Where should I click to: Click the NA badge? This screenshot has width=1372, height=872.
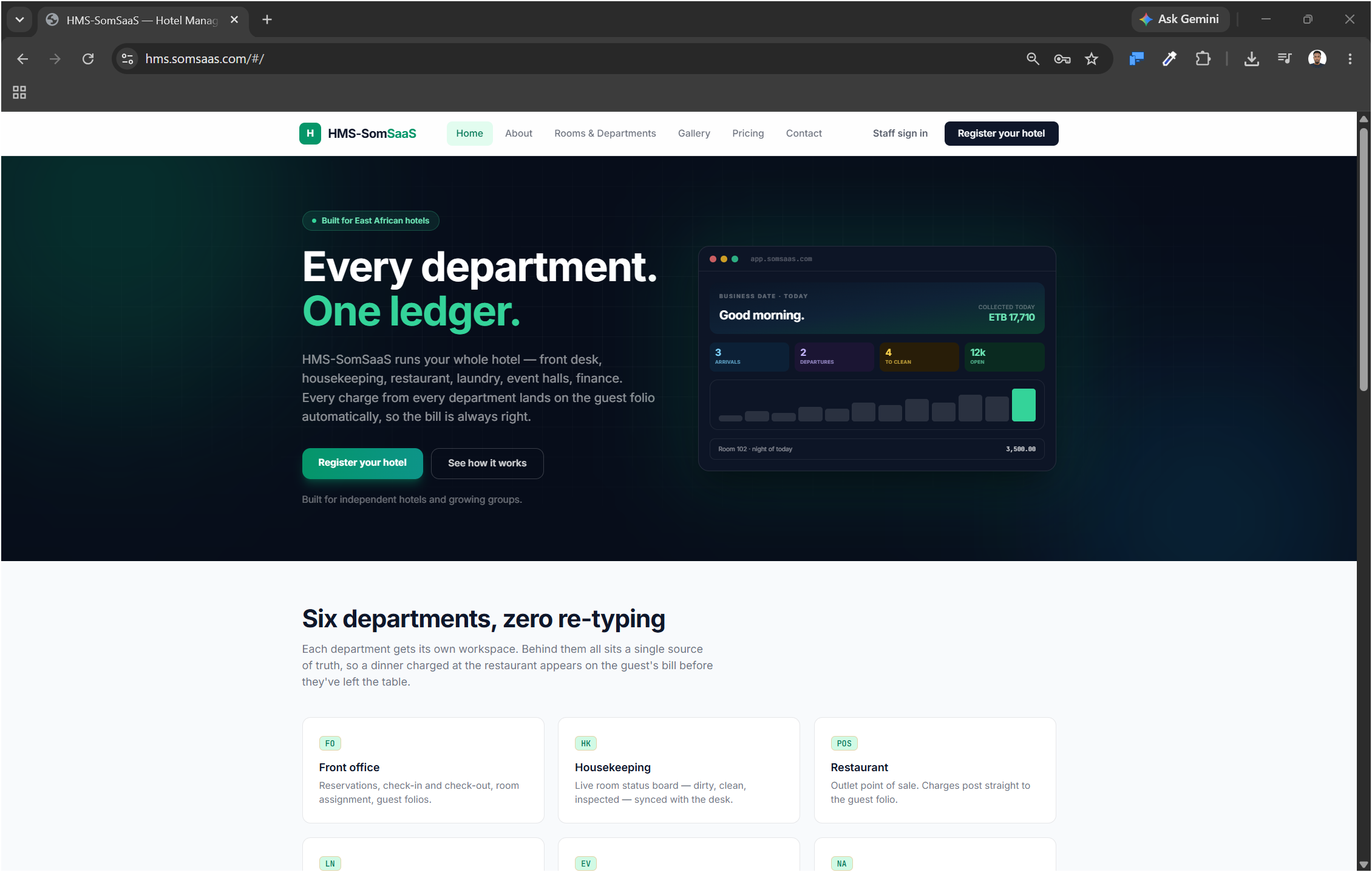[842, 863]
